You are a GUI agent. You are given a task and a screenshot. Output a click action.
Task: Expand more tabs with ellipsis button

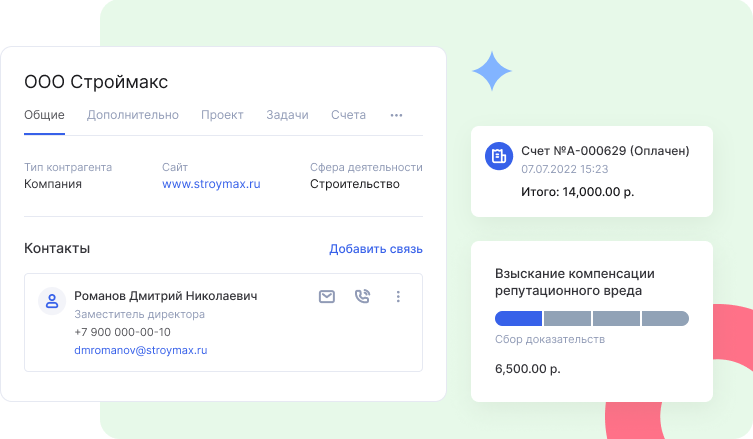pyautogui.click(x=396, y=115)
